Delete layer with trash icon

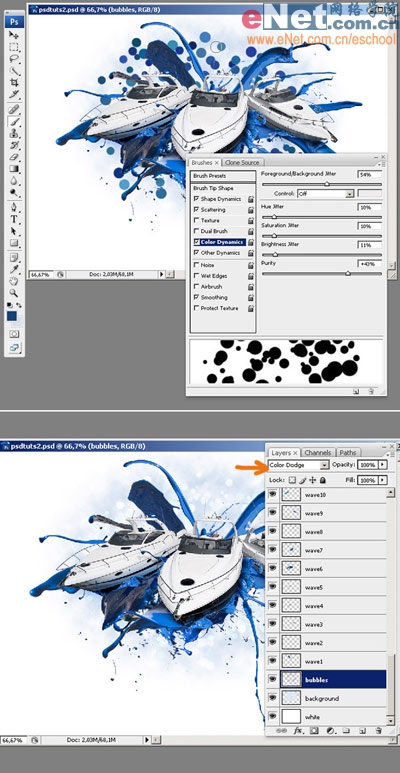click(378, 731)
